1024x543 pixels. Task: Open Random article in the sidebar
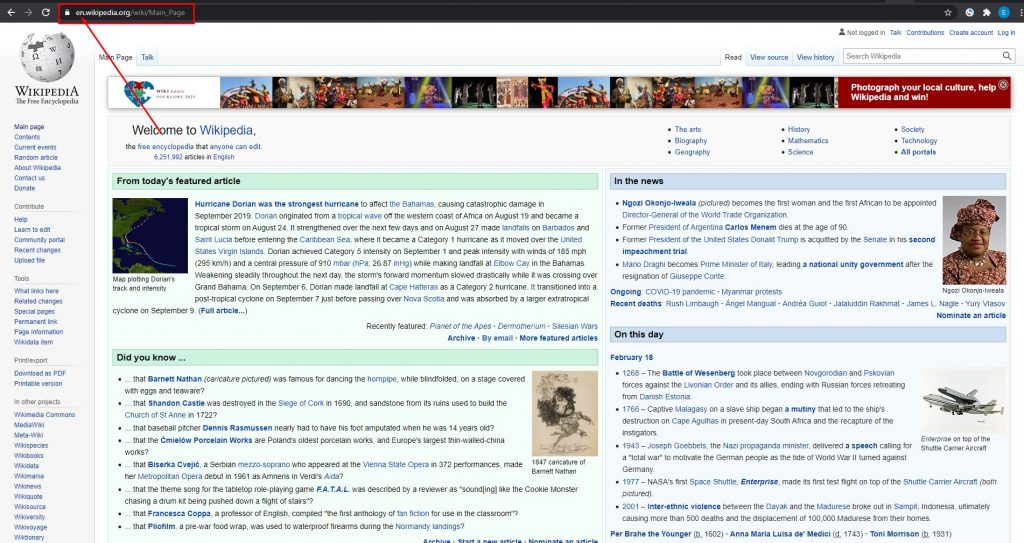(36, 157)
